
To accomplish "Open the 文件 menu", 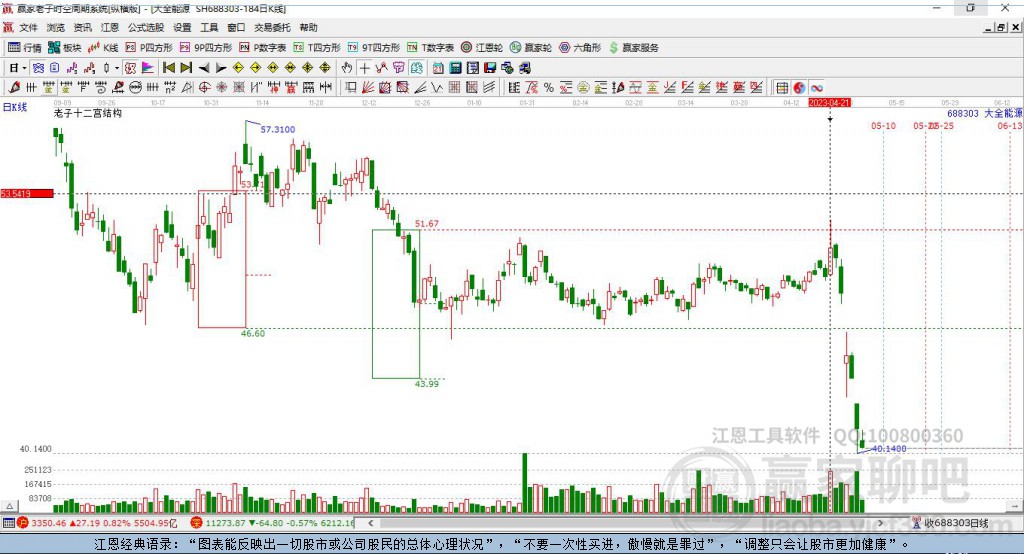I will coord(28,27).
